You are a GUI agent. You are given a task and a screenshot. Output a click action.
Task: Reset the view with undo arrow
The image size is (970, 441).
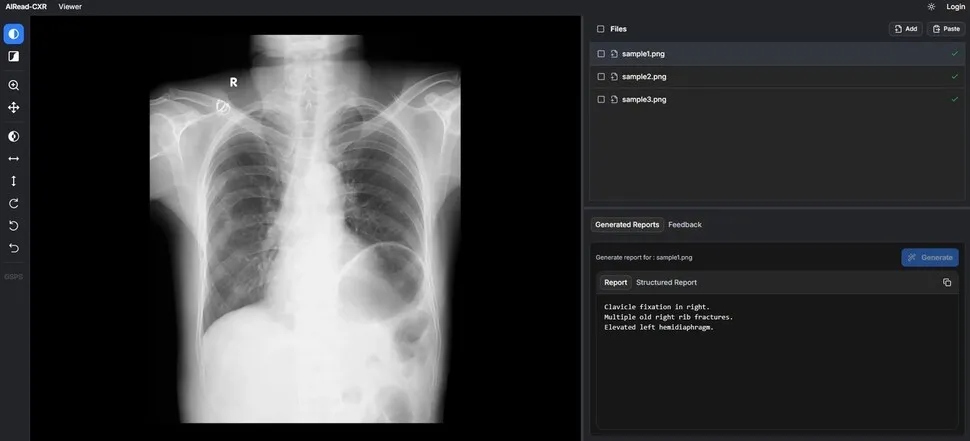[14, 248]
